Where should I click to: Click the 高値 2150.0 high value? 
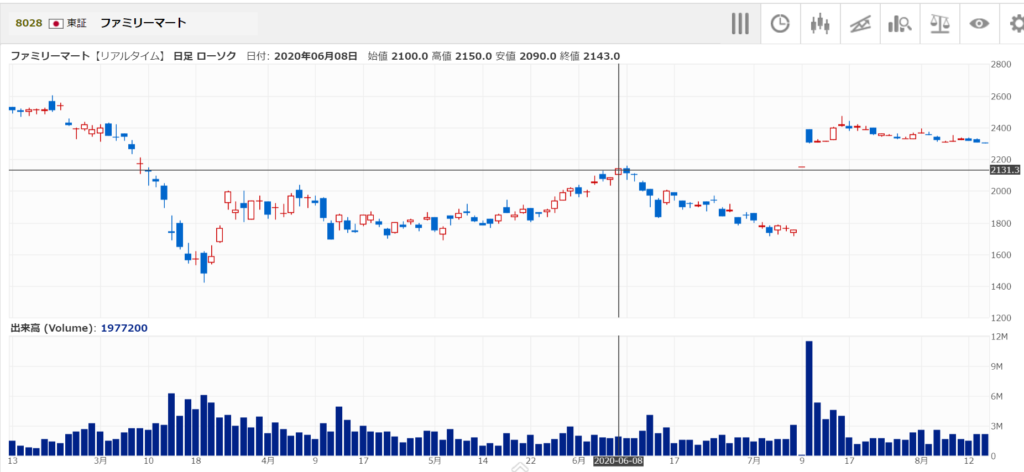[461, 56]
